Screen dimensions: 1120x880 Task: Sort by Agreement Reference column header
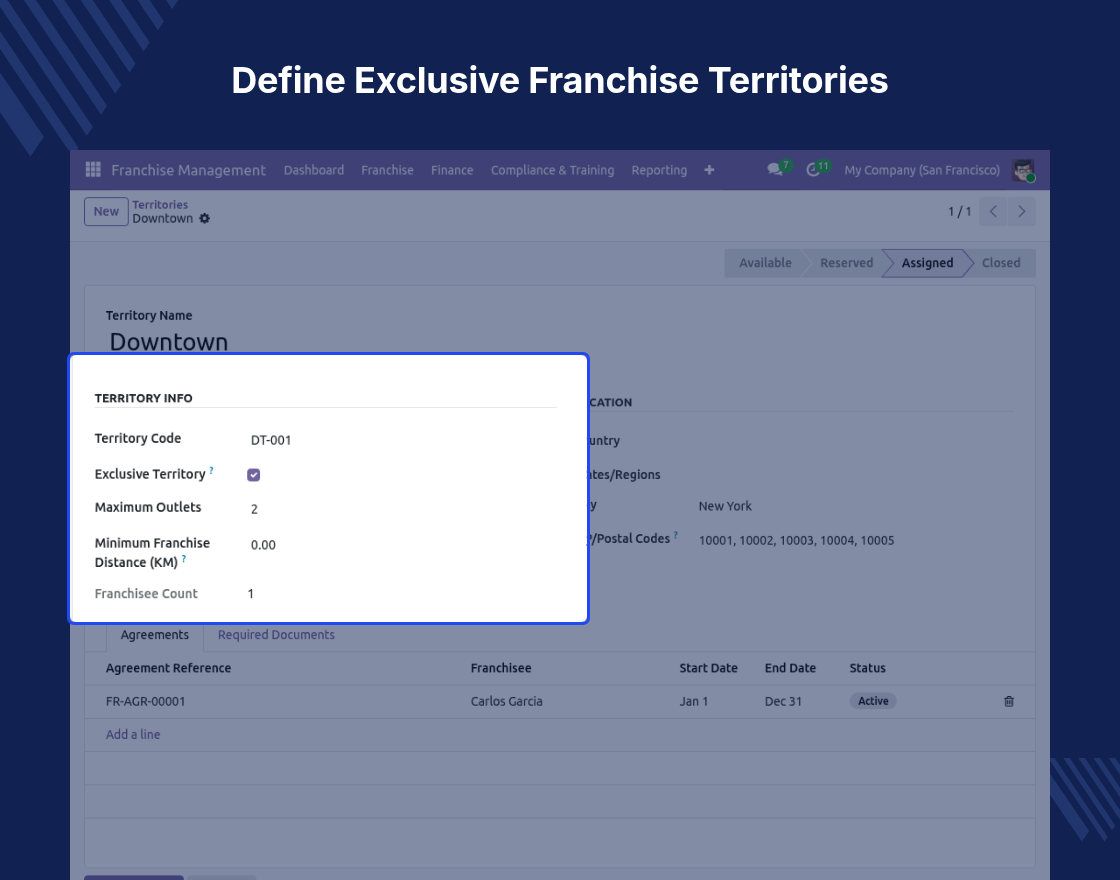pyautogui.click(x=169, y=669)
